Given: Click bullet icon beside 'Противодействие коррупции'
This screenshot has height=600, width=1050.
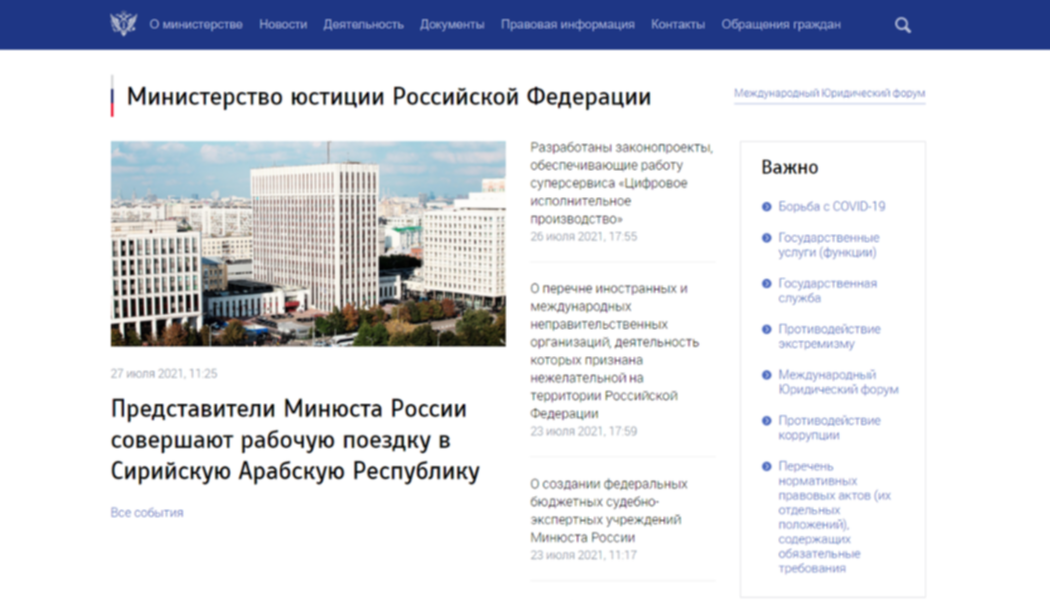Looking at the screenshot, I should (767, 421).
